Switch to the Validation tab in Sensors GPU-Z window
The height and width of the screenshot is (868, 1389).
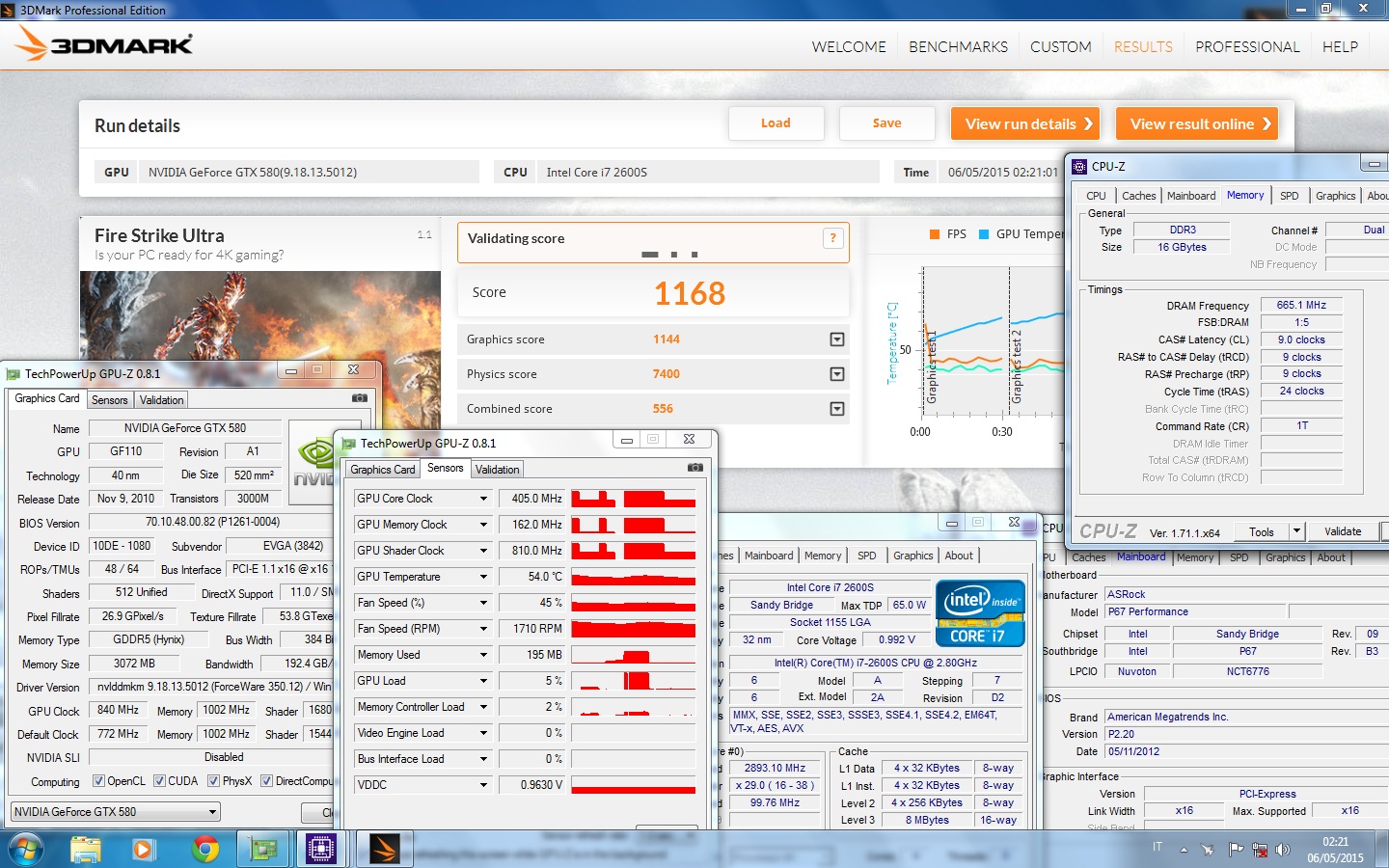coord(498,470)
